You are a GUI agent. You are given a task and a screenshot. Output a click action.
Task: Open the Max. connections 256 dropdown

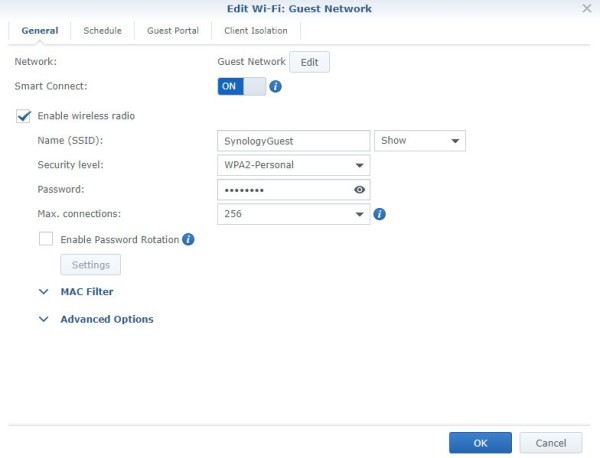[293, 214]
